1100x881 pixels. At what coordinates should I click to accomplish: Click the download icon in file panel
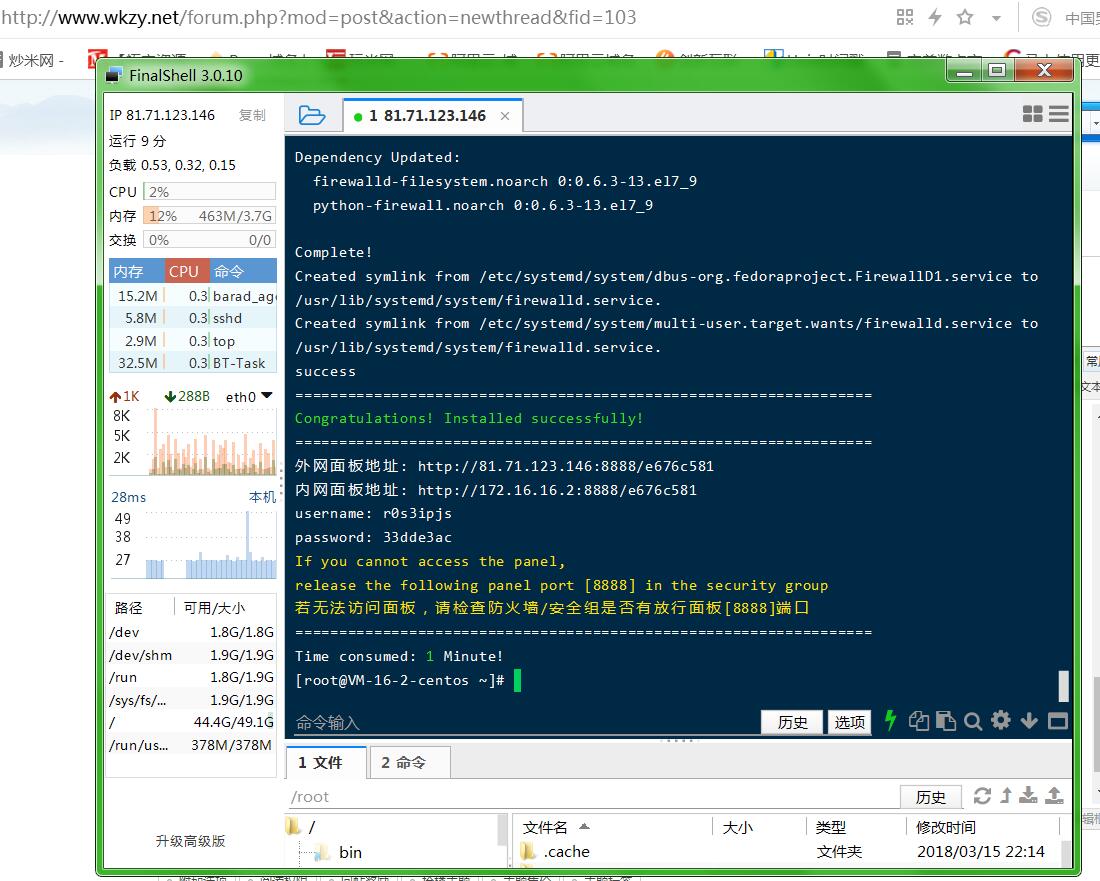pyautogui.click(x=1029, y=796)
